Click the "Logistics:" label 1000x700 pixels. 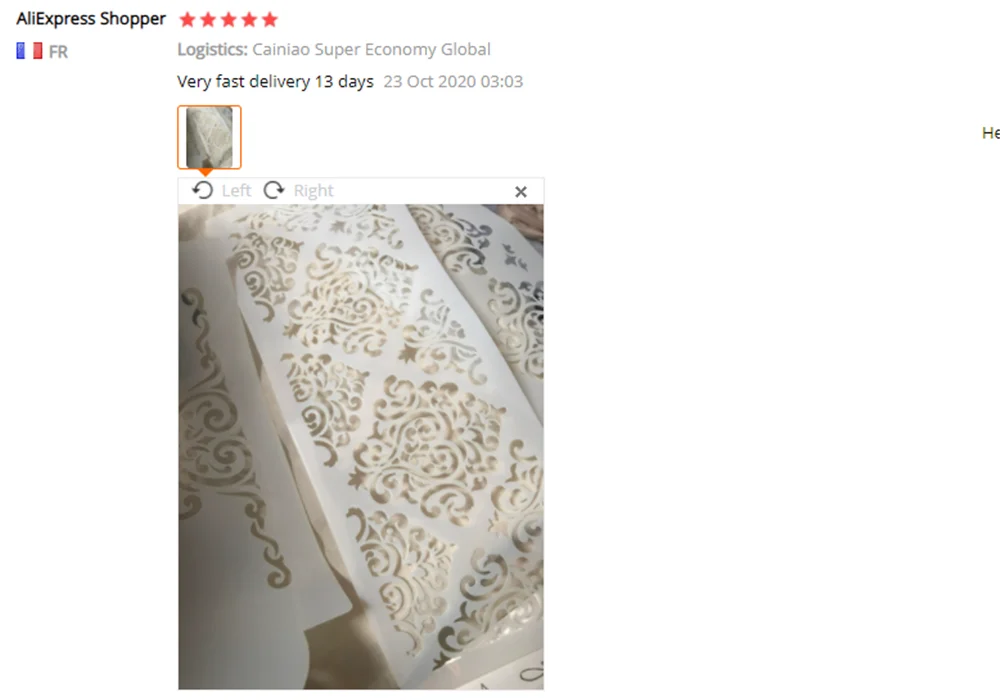(212, 49)
